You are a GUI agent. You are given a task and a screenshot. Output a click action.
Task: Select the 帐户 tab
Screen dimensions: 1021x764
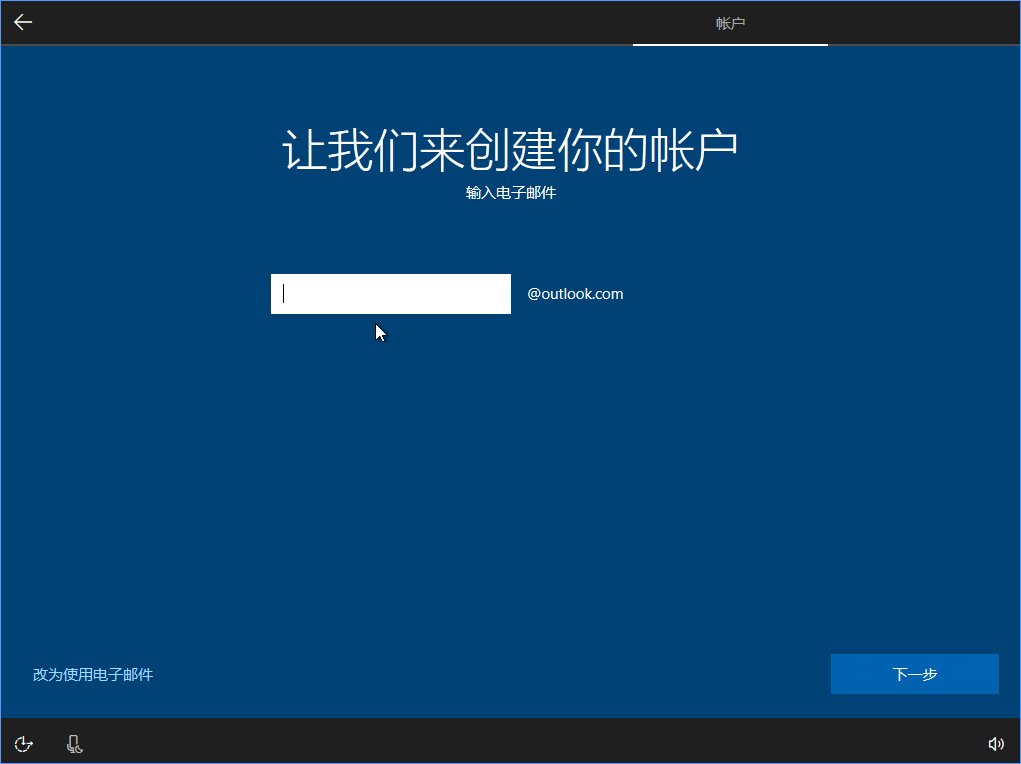pyautogui.click(x=730, y=23)
